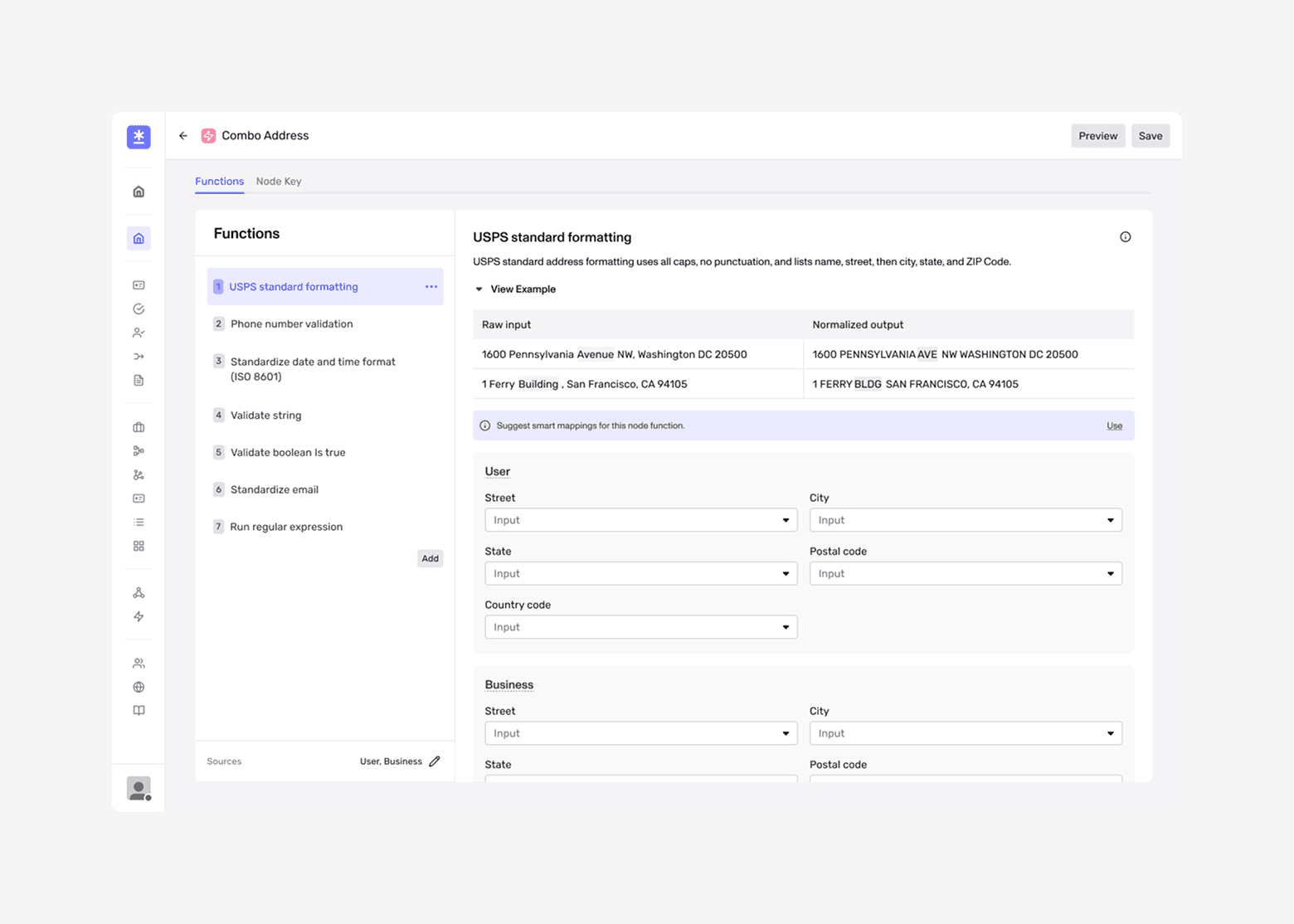This screenshot has width=1294, height=924.
Task: Open the three-dot menu for USPS standard formatting
Action: tap(431, 287)
